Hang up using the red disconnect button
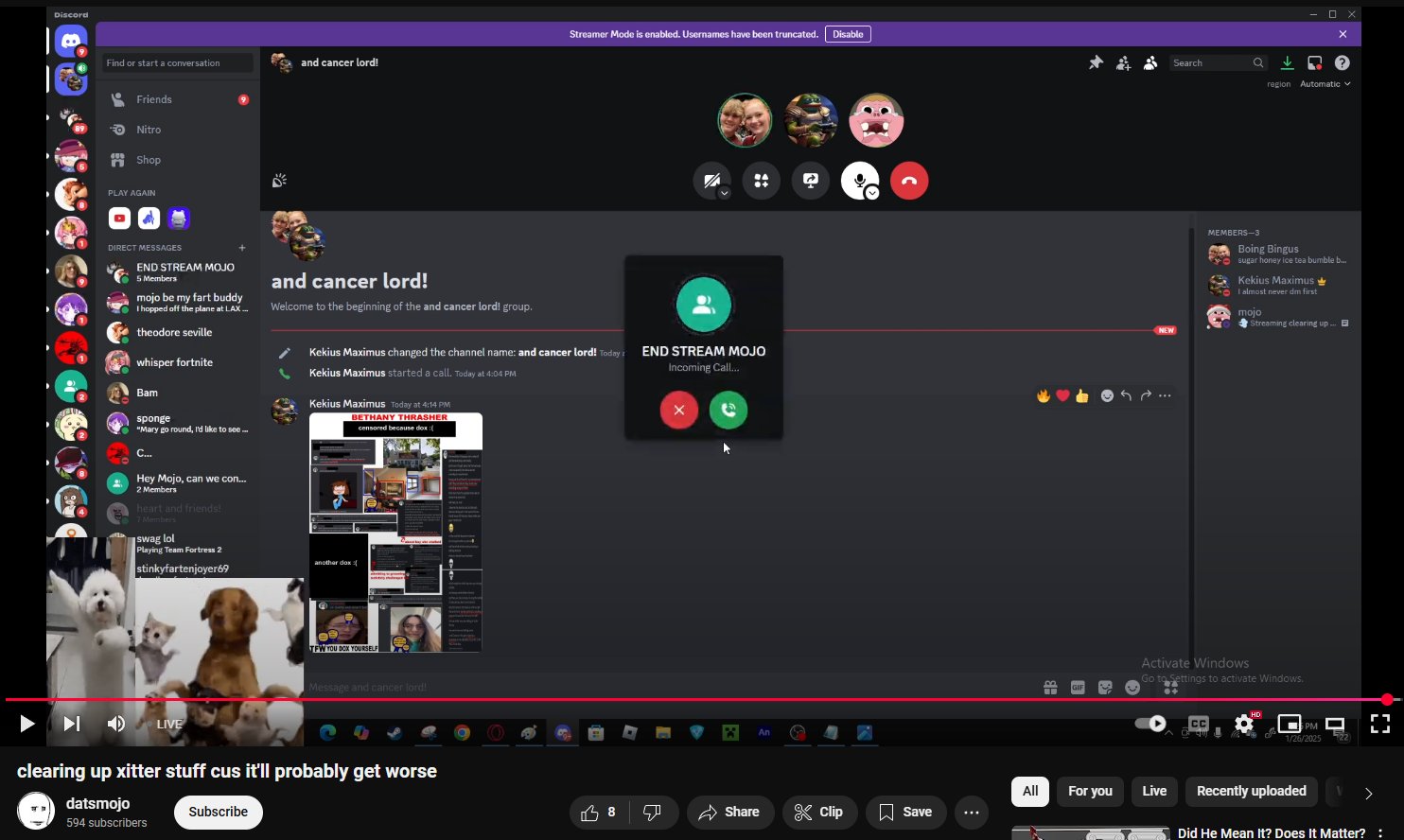Image resolution: width=1404 pixels, height=840 pixels. tap(909, 181)
